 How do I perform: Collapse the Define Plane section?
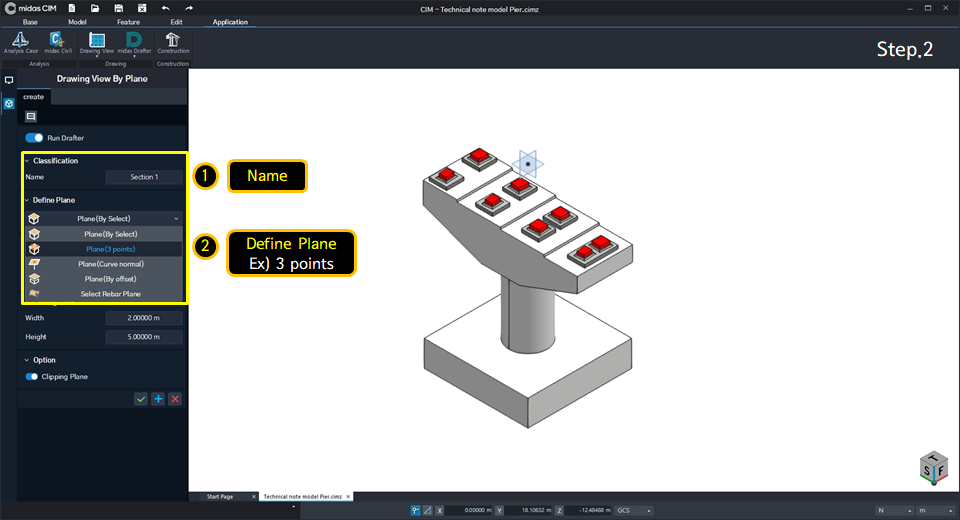26,200
